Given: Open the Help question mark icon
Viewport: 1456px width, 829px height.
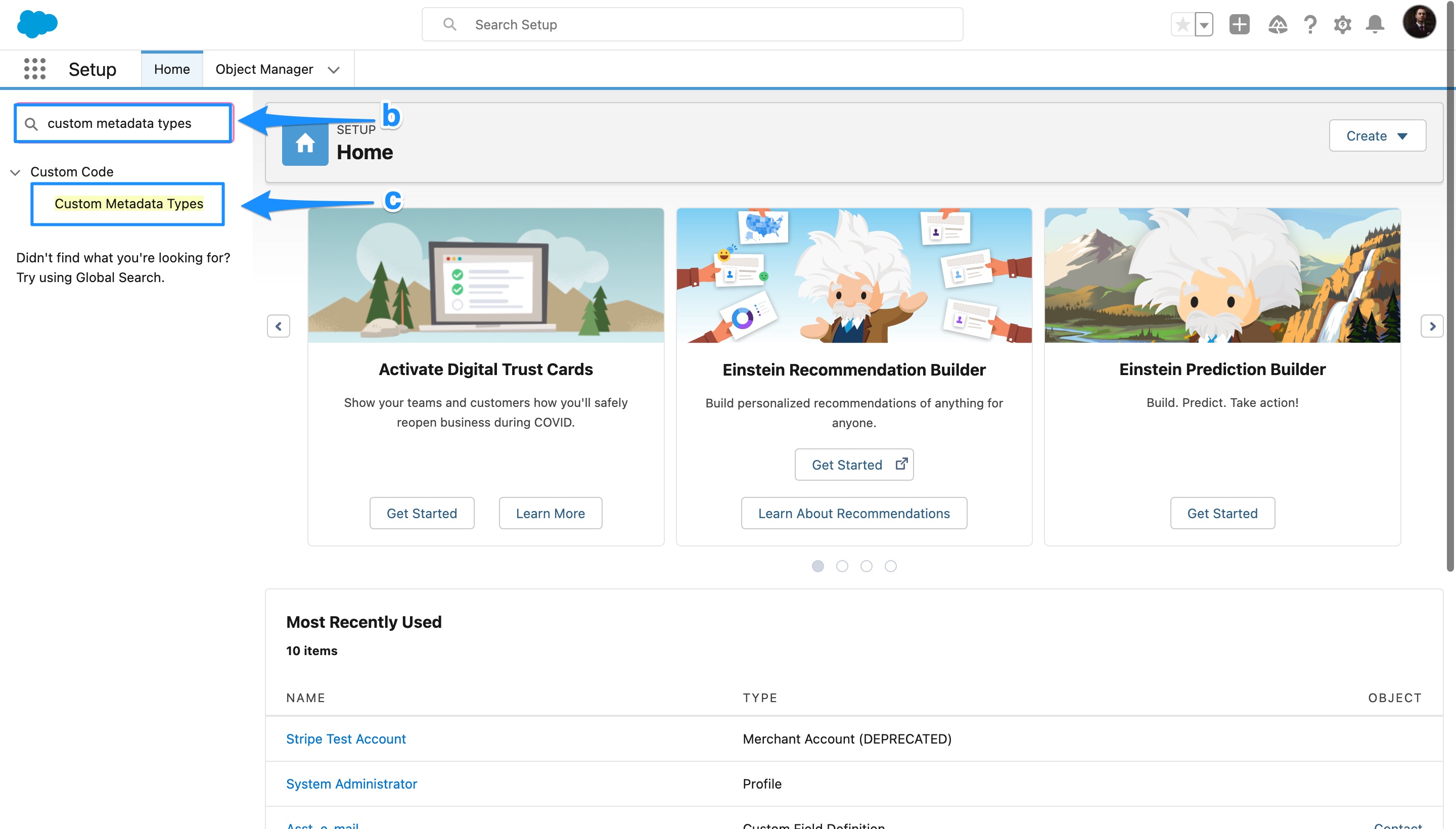Looking at the screenshot, I should pos(1310,24).
